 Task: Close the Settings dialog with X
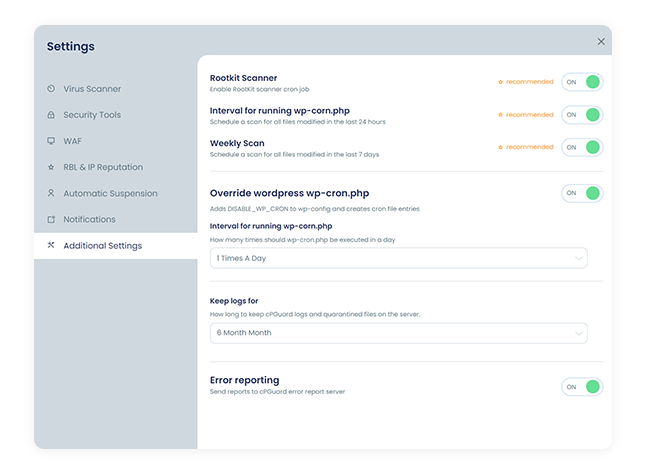(601, 42)
